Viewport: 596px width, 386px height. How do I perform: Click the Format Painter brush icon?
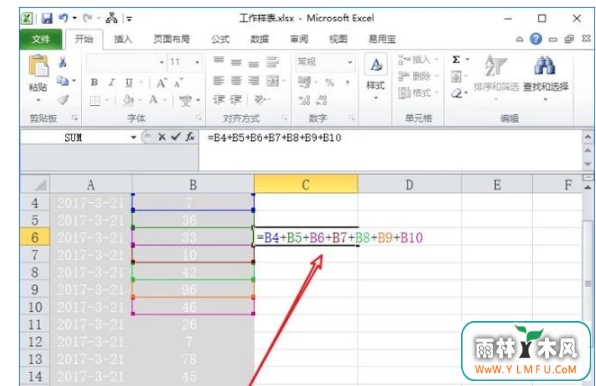pos(63,100)
